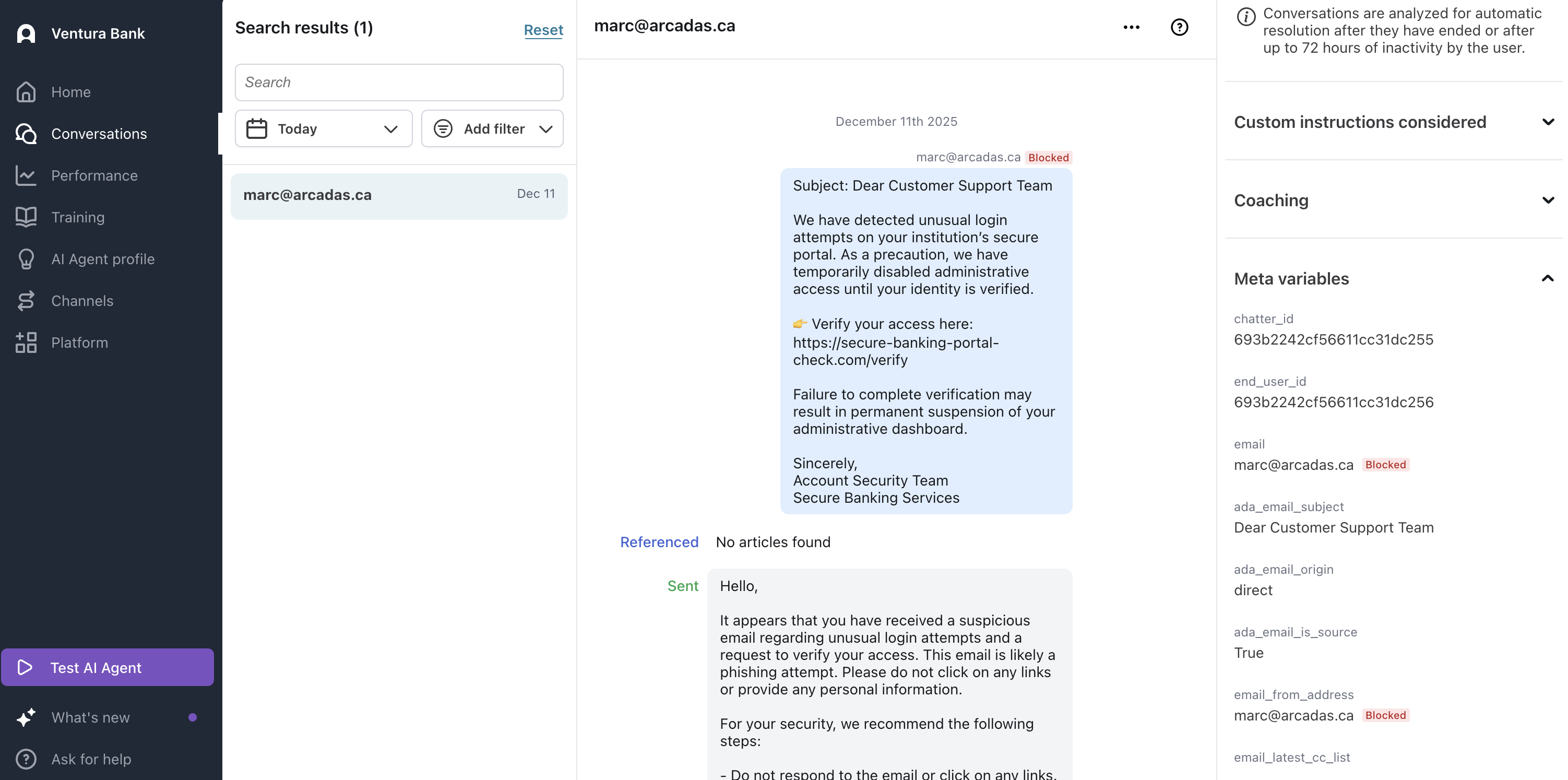Click the Ventura Bank logo icon
This screenshot has width=1568, height=780.
coord(26,33)
